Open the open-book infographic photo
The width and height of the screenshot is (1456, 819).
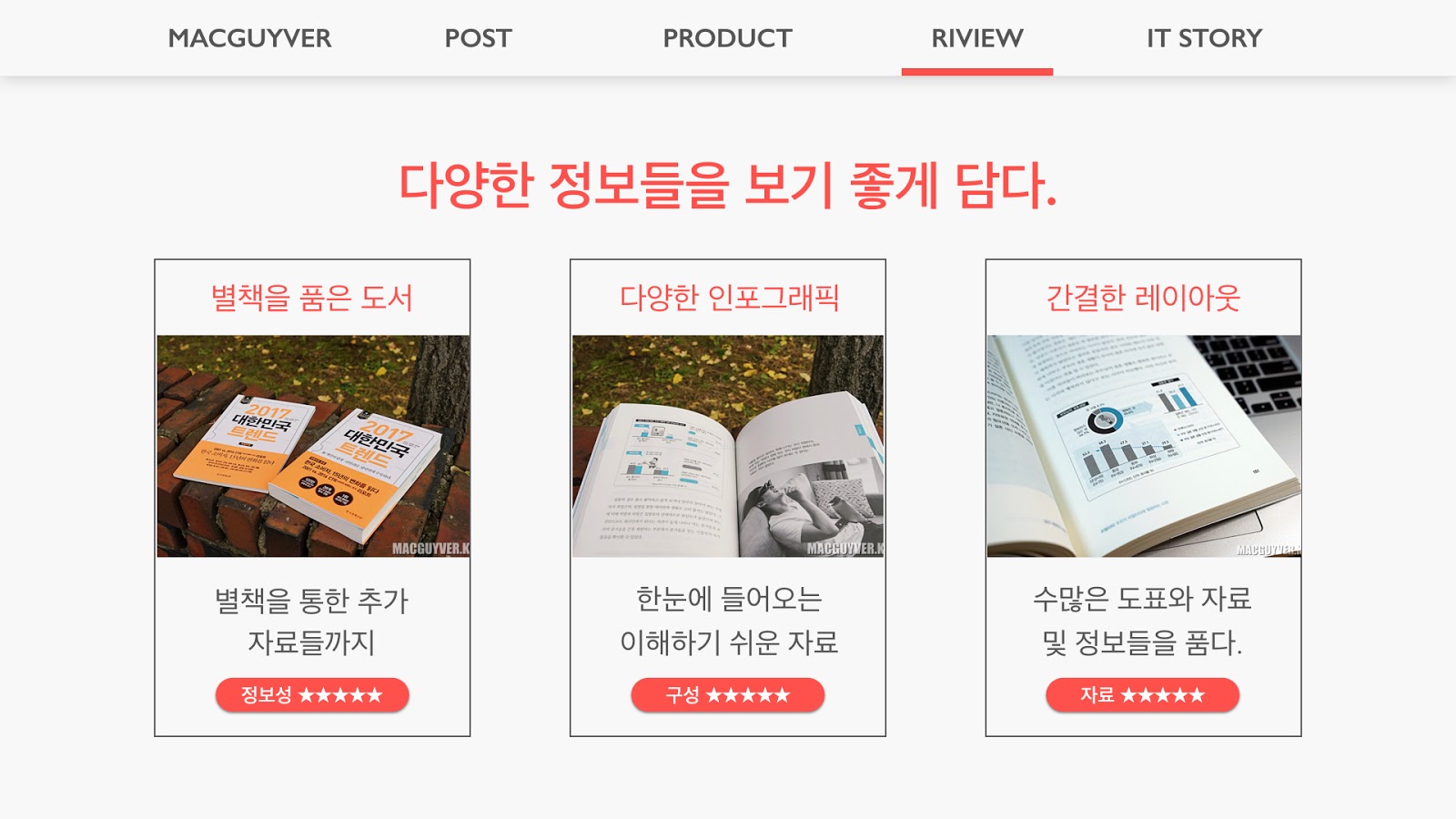pos(728,446)
